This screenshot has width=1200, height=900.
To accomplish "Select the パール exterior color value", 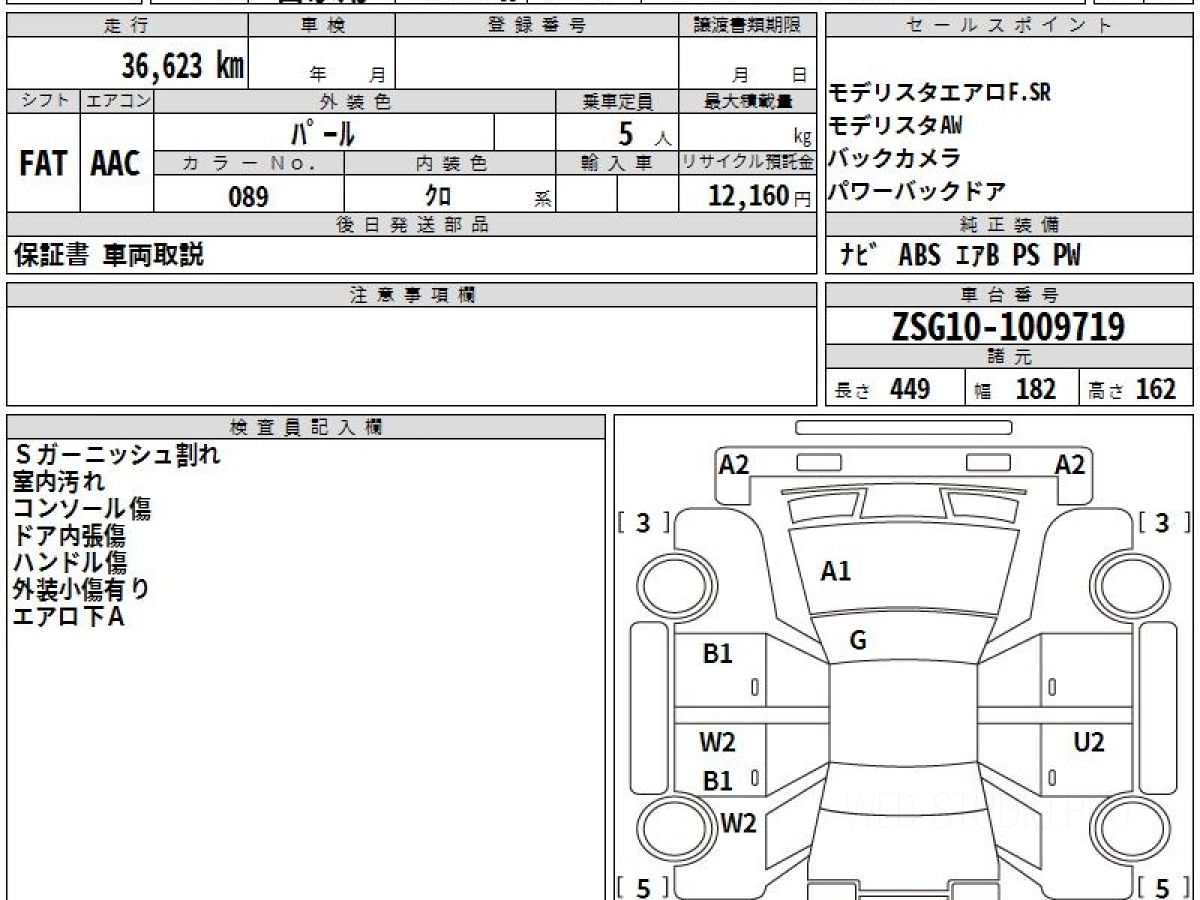I will pyautogui.click(x=323, y=132).
